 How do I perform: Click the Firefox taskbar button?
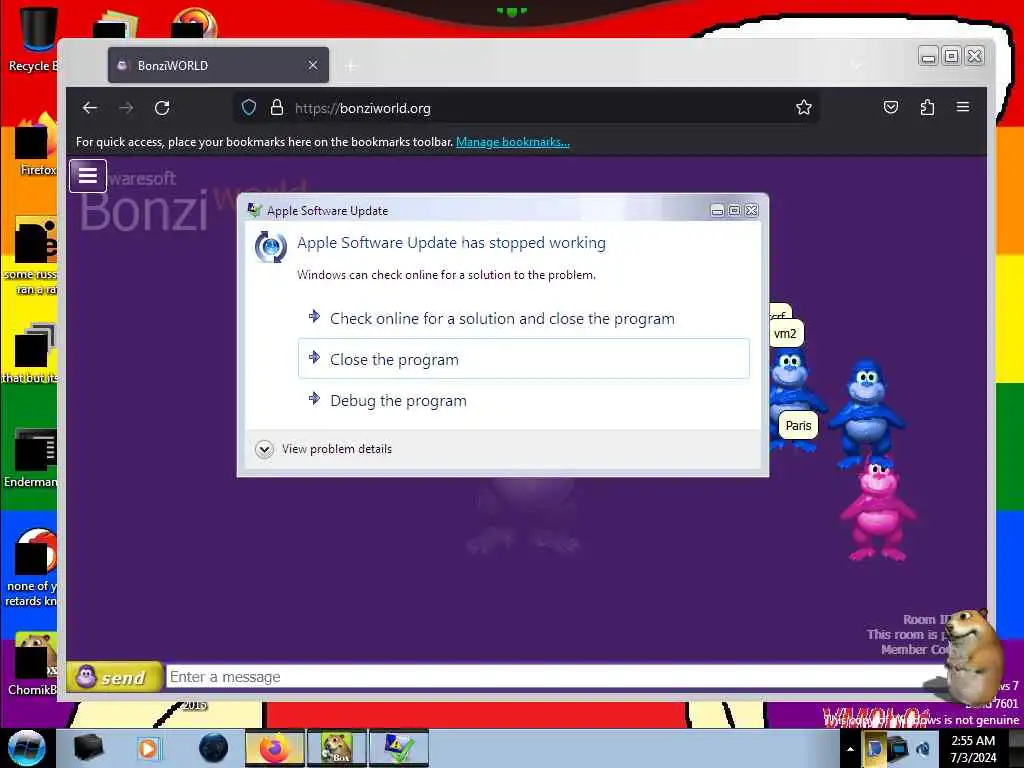275,748
